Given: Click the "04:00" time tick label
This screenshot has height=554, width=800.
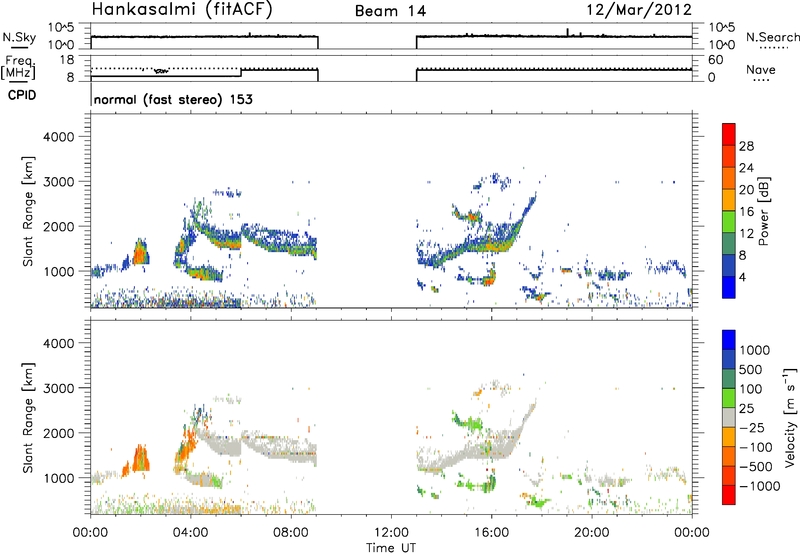Looking at the screenshot, I should (x=191, y=533).
